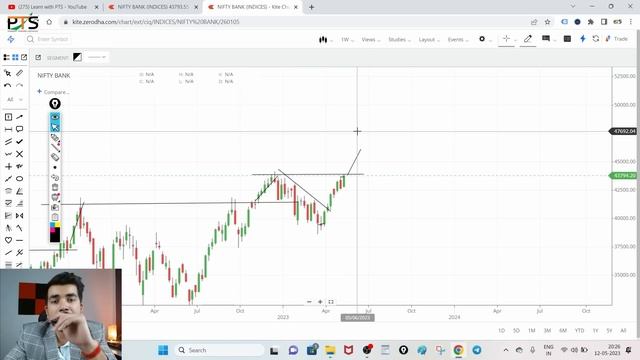Select the ellipse drawing tool
The image size is (640, 360).
[x=19, y=179]
